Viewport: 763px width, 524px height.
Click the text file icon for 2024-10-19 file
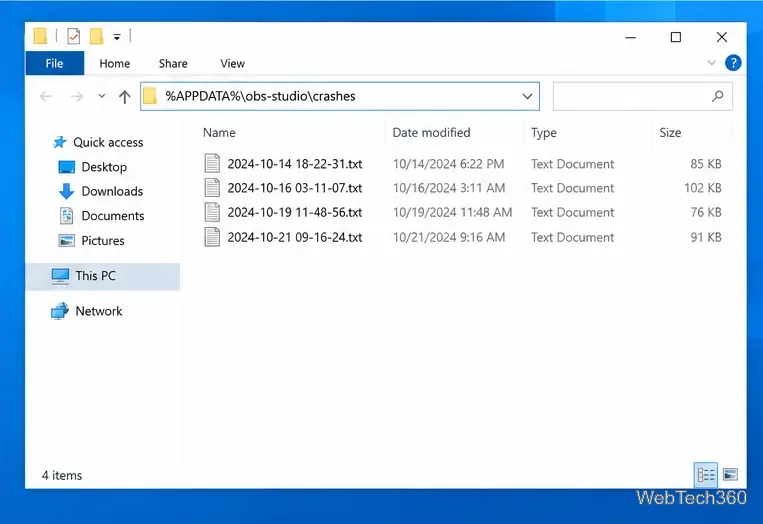tap(212, 212)
